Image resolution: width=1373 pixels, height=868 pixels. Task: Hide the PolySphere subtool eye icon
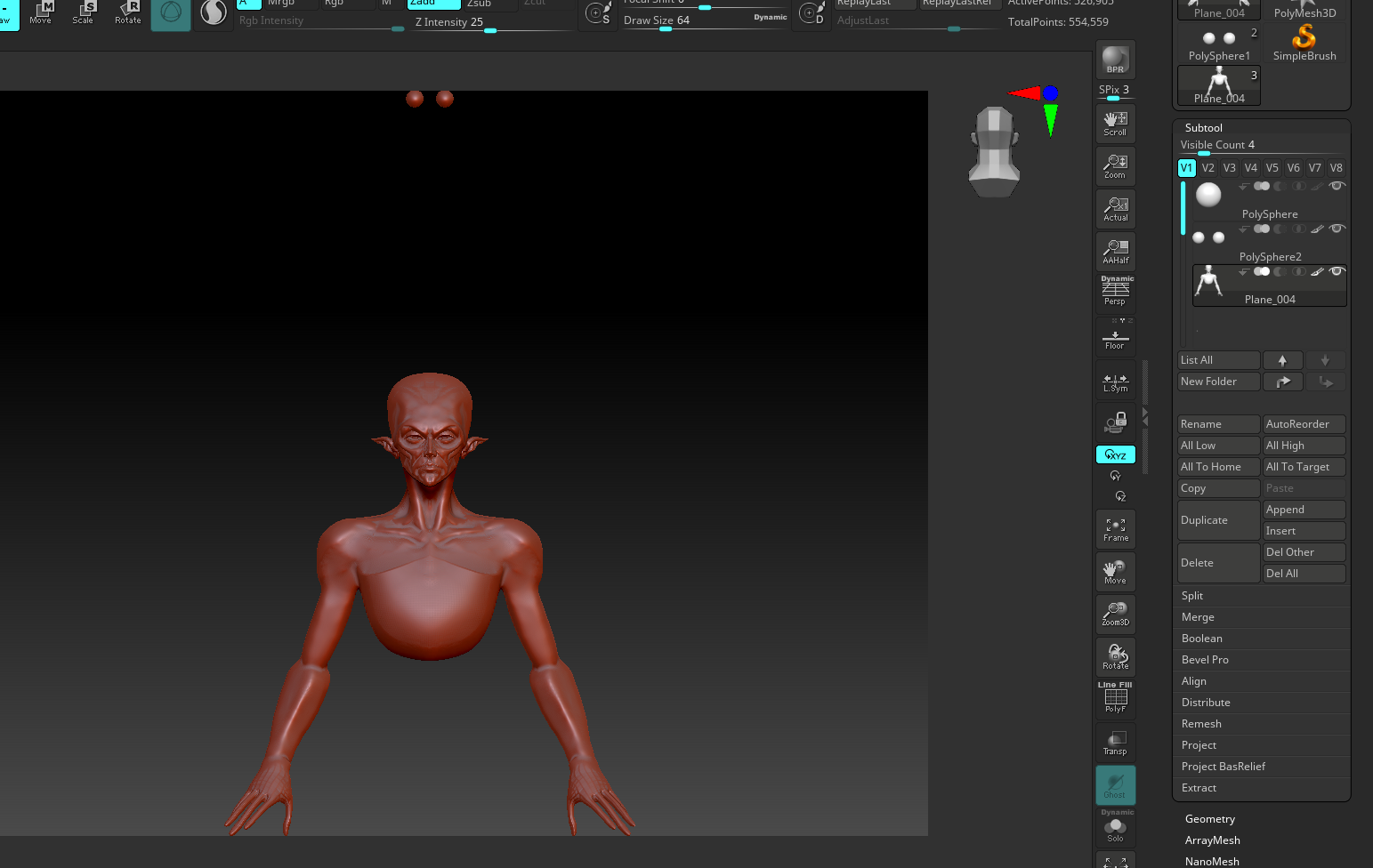pyautogui.click(x=1337, y=186)
